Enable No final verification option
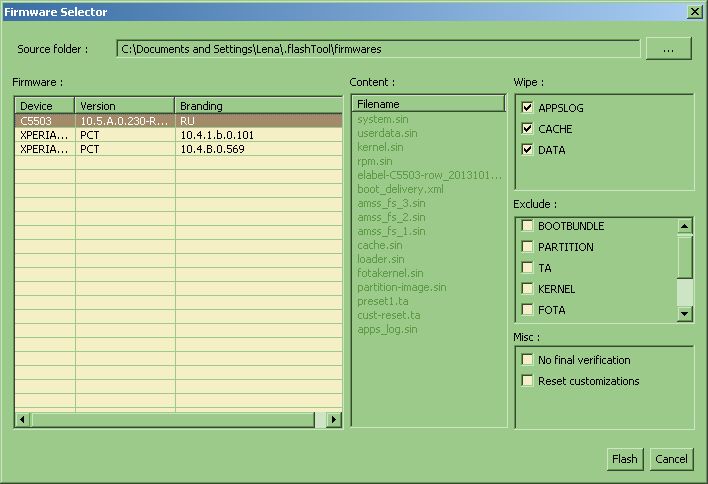708x484 pixels. [527, 360]
